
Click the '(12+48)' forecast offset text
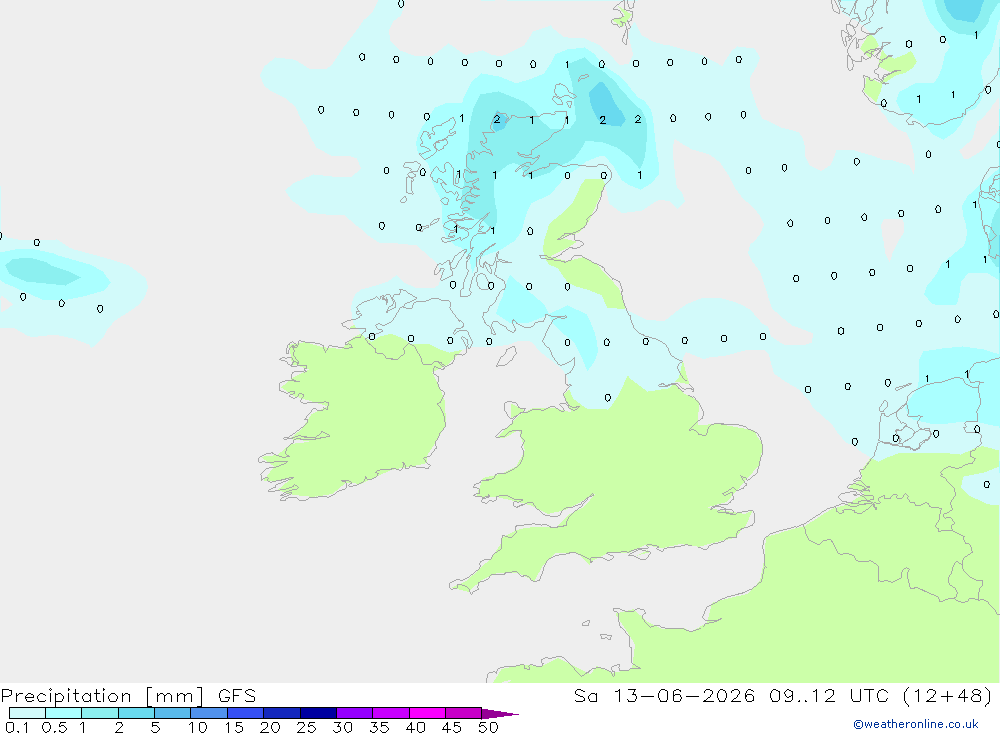tap(948, 696)
